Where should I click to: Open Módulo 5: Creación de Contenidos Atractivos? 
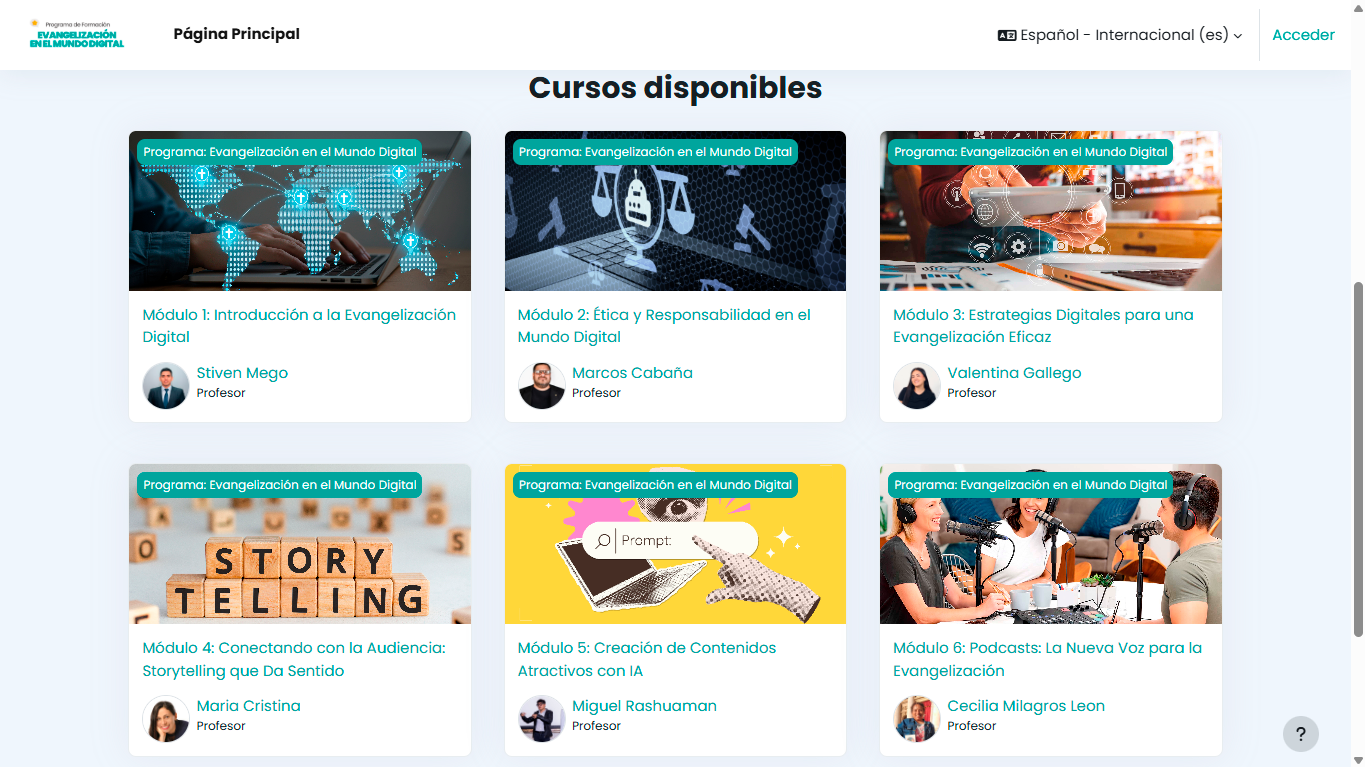647,659
